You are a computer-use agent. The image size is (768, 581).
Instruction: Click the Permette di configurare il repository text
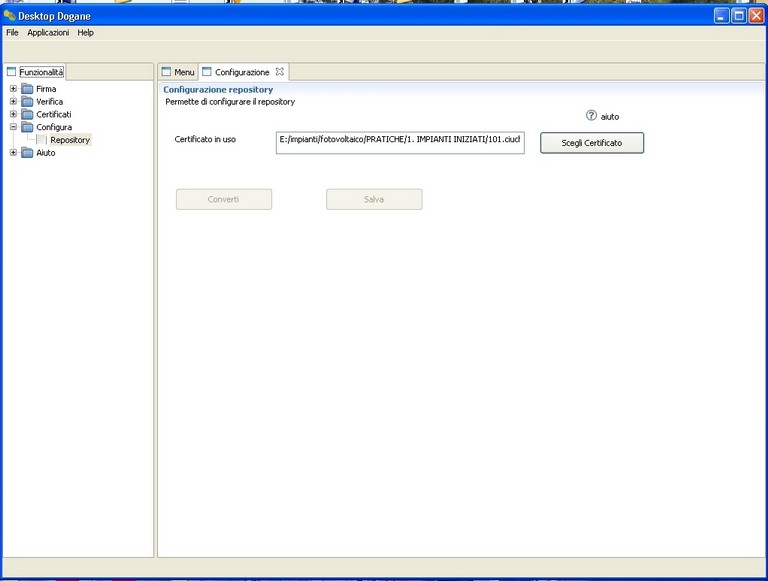point(230,102)
